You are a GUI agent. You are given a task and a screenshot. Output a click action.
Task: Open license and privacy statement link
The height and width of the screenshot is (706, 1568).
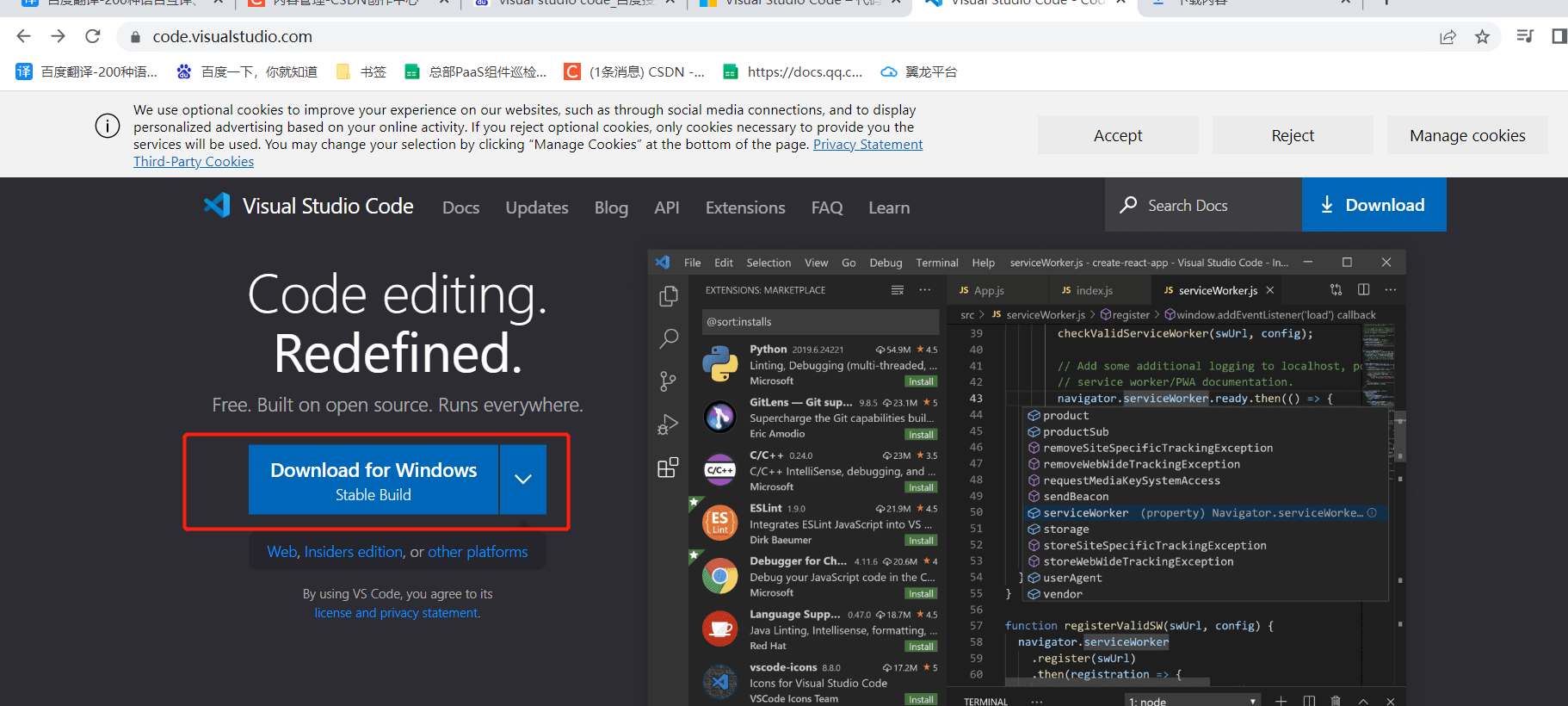[x=397, y=613]
